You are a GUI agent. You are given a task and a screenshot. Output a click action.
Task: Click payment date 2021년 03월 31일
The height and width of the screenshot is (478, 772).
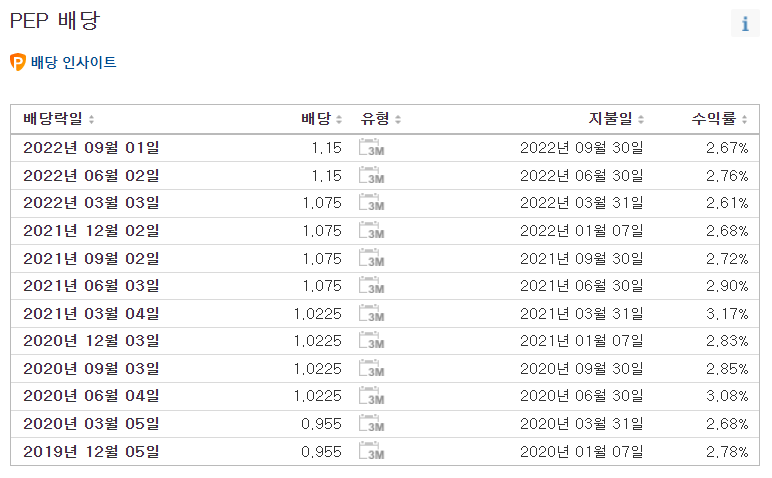(581, 314)
